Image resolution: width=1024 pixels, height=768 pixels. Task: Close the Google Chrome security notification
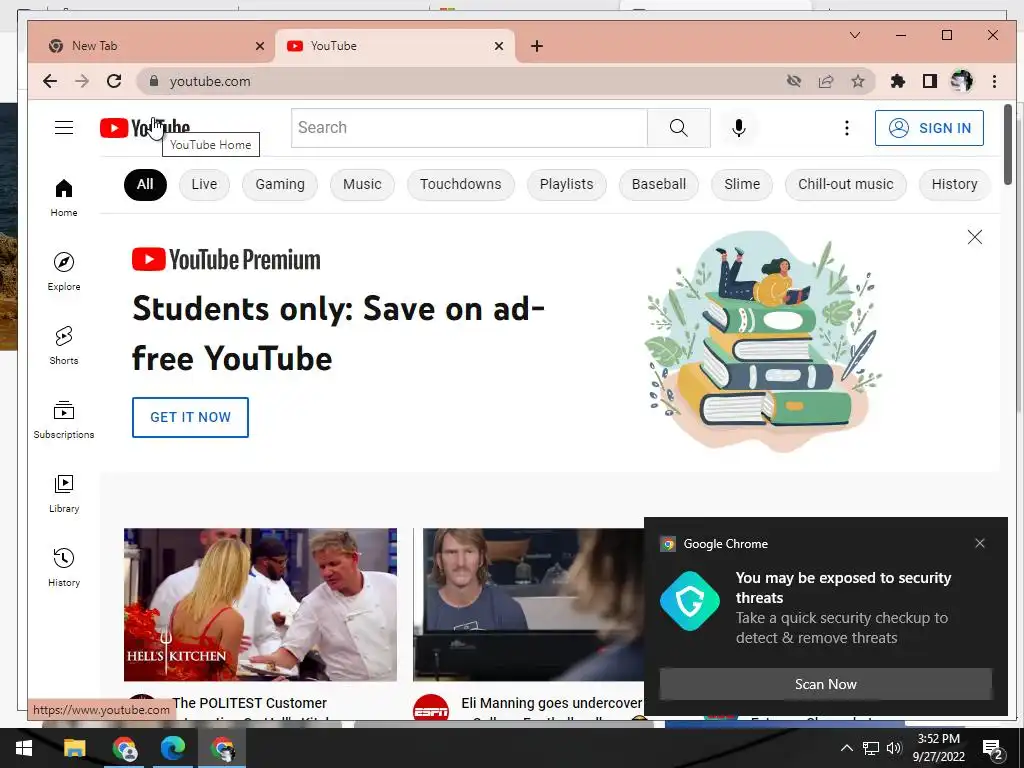pyautogui.click(x=980, y=543)
